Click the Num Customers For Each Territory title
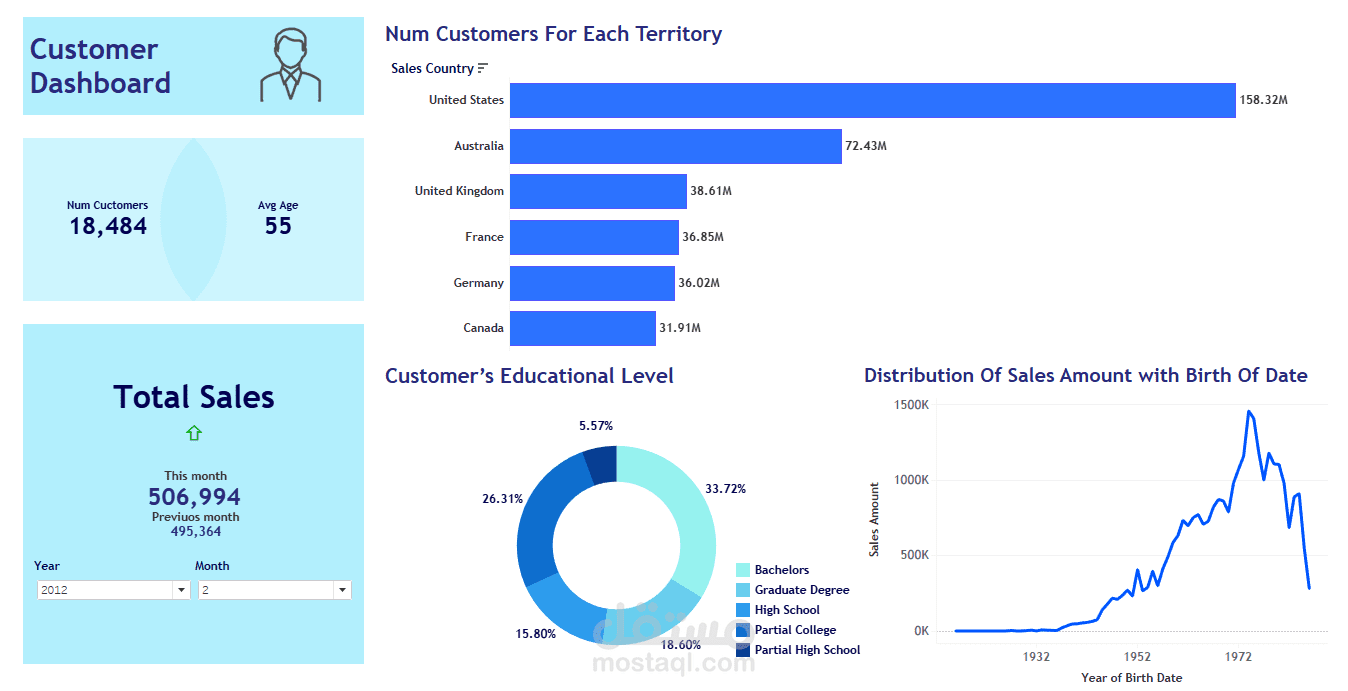This screenshot has height=691, width=1348. [554, 33]
